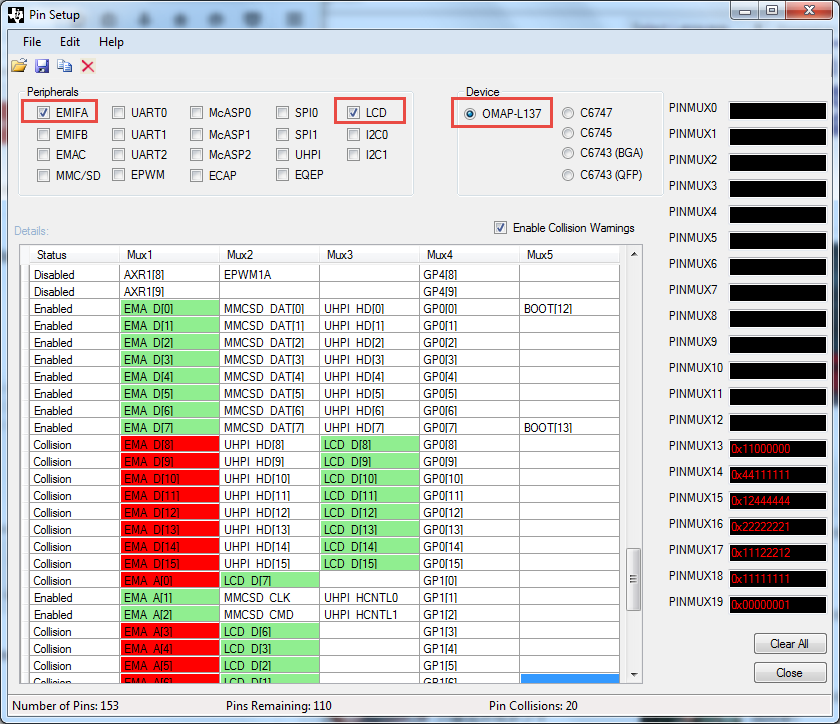Click the Pins Remaining: 110 status text
Viewport: 840px width, 724px height.
(x=279, y=706)
